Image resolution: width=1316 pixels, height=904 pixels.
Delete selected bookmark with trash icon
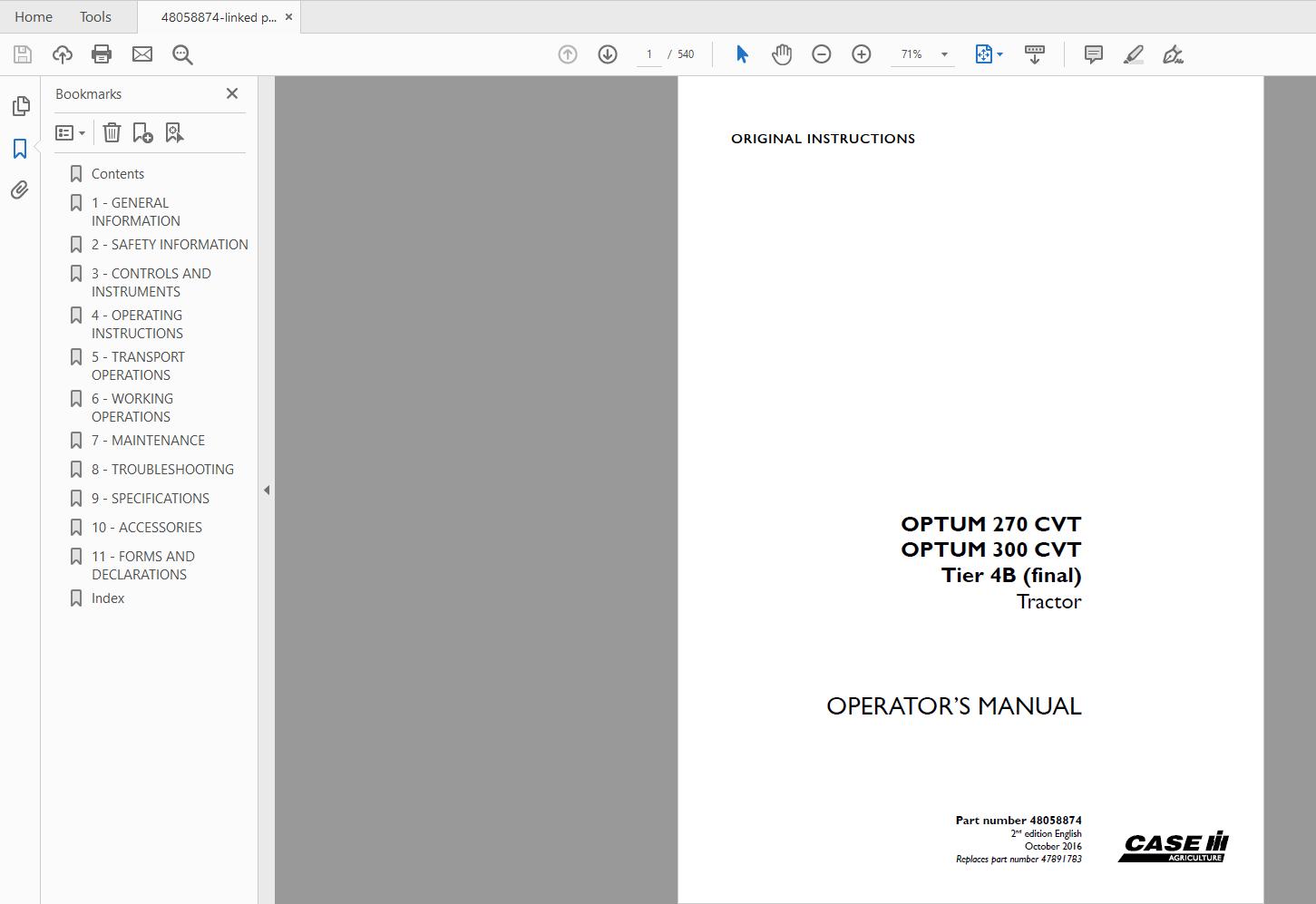pos(112,133)
